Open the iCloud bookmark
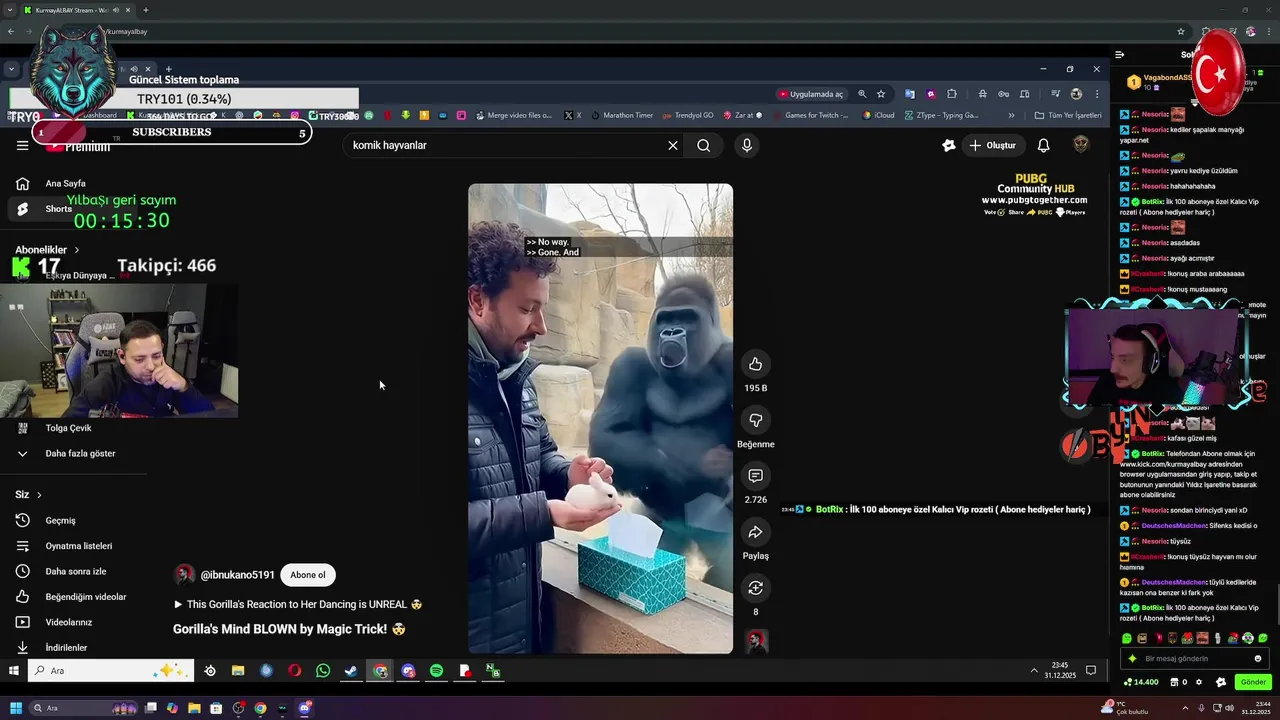 pos(878,115)
